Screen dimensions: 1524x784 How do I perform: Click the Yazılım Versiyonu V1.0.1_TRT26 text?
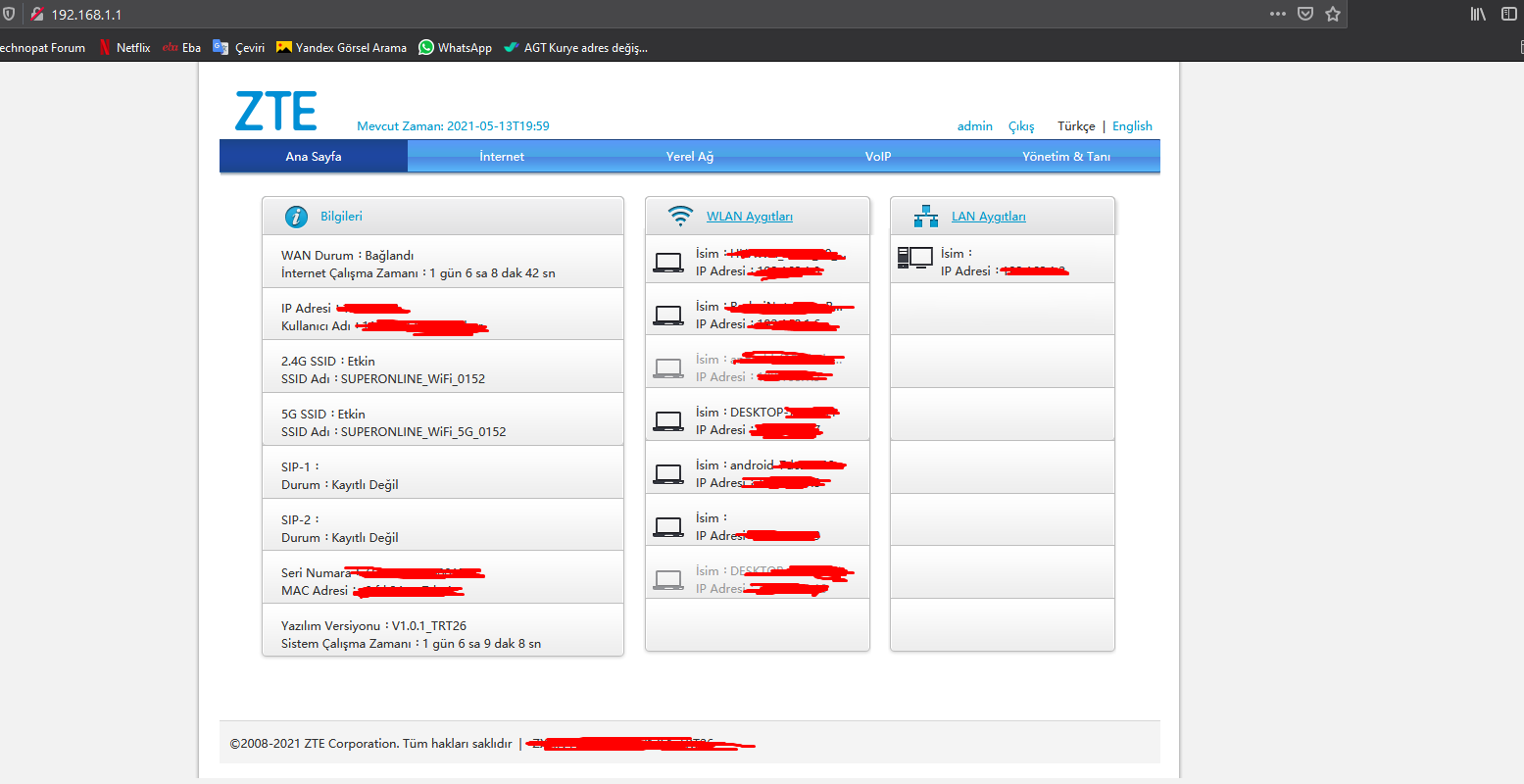pos(374,626)
